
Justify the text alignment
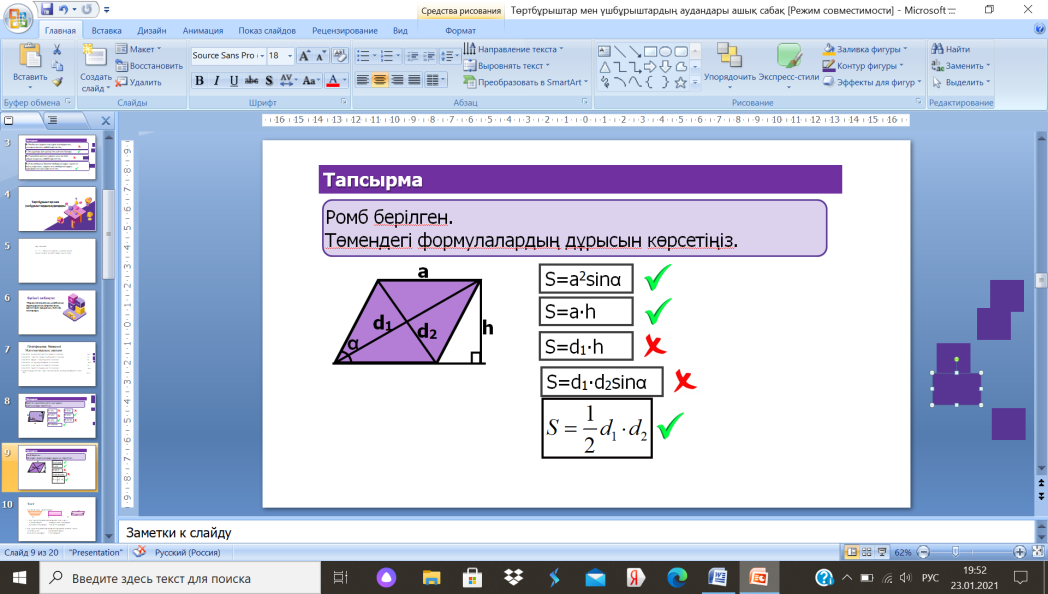pyautogui.click(x=414, y=80)
